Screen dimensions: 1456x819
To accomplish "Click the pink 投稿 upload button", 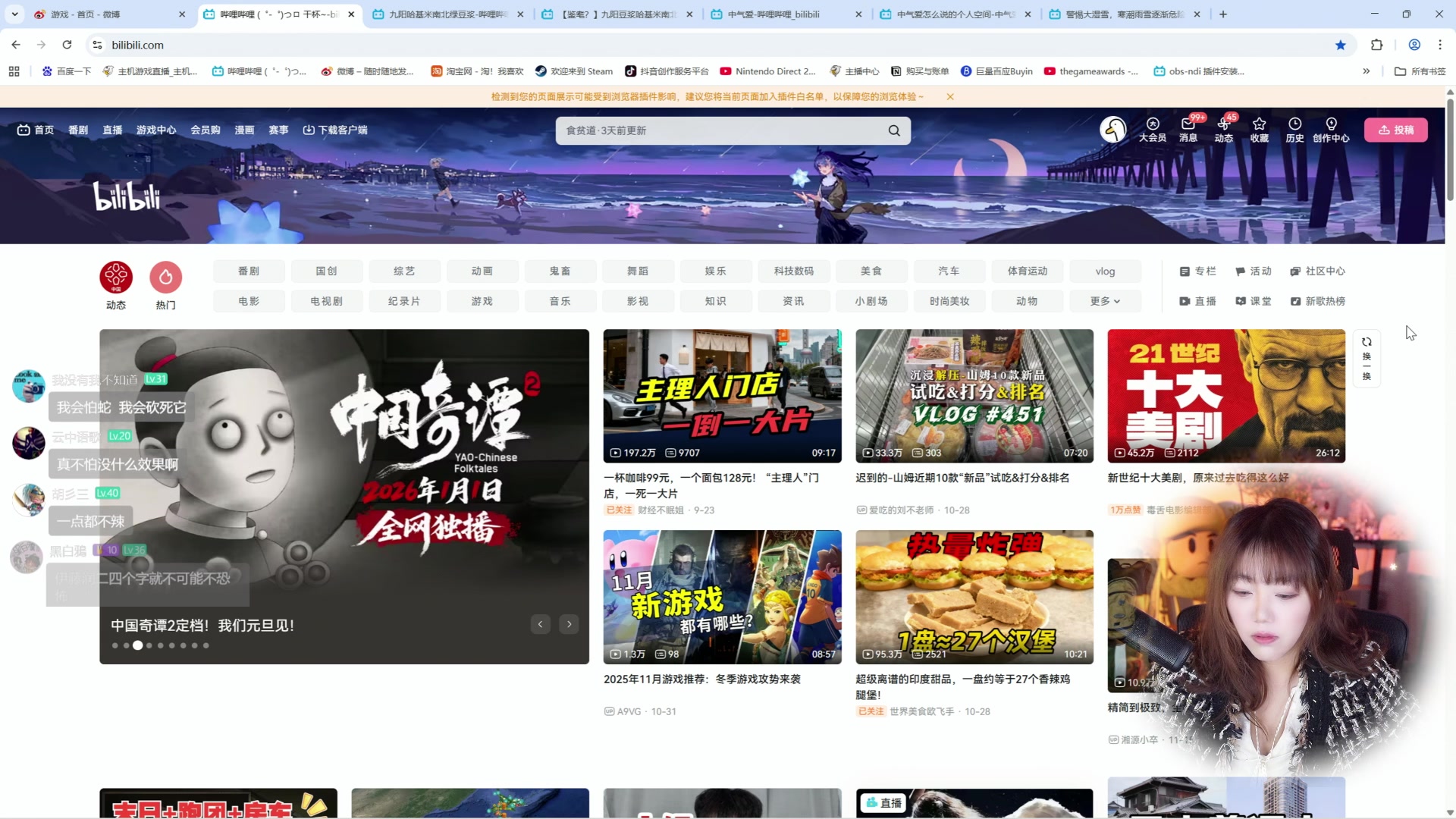I will (x=1396, y=130).
